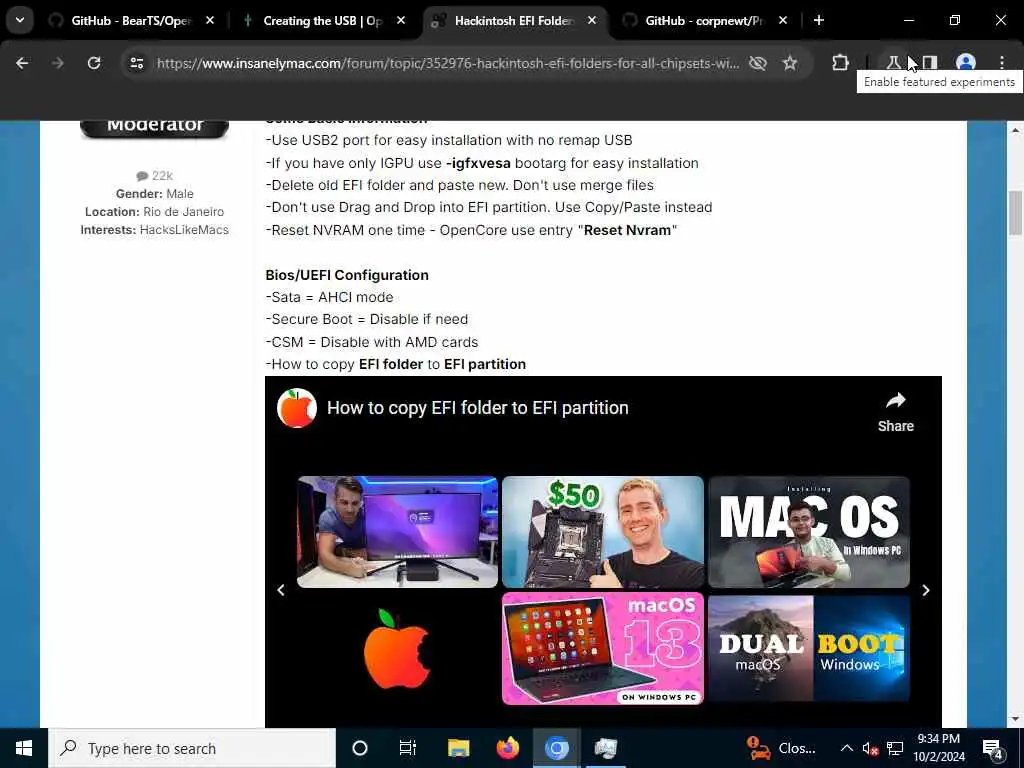Open the Chrome profile avatar

[966, 63]
